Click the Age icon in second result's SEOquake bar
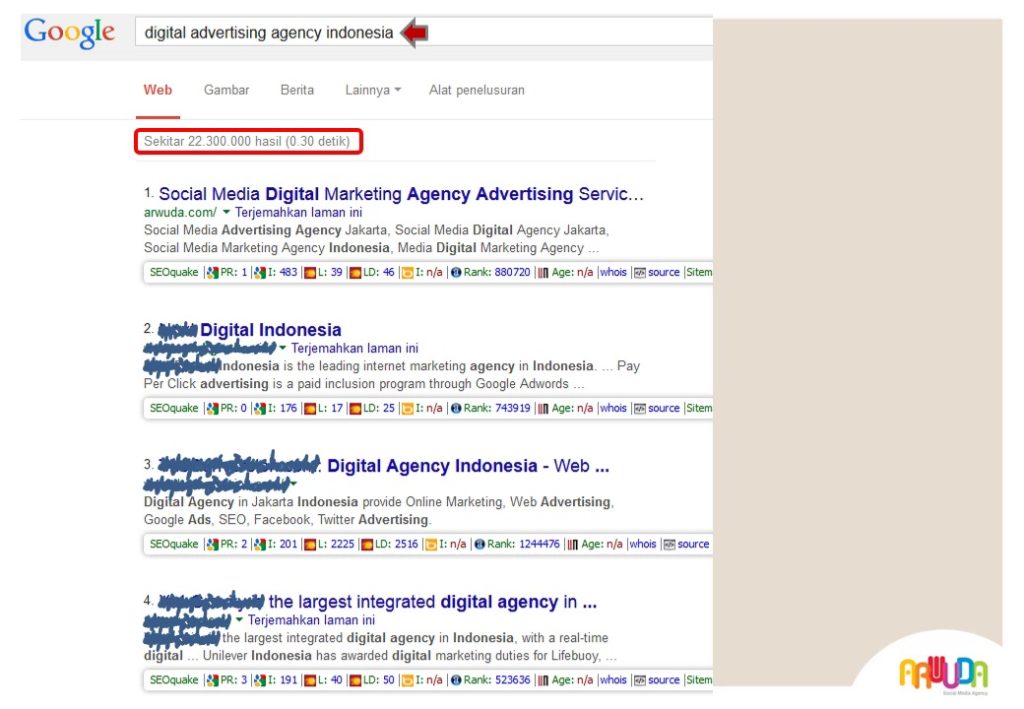The width and height of the screenshot is (1024, 709). (543, 409)
